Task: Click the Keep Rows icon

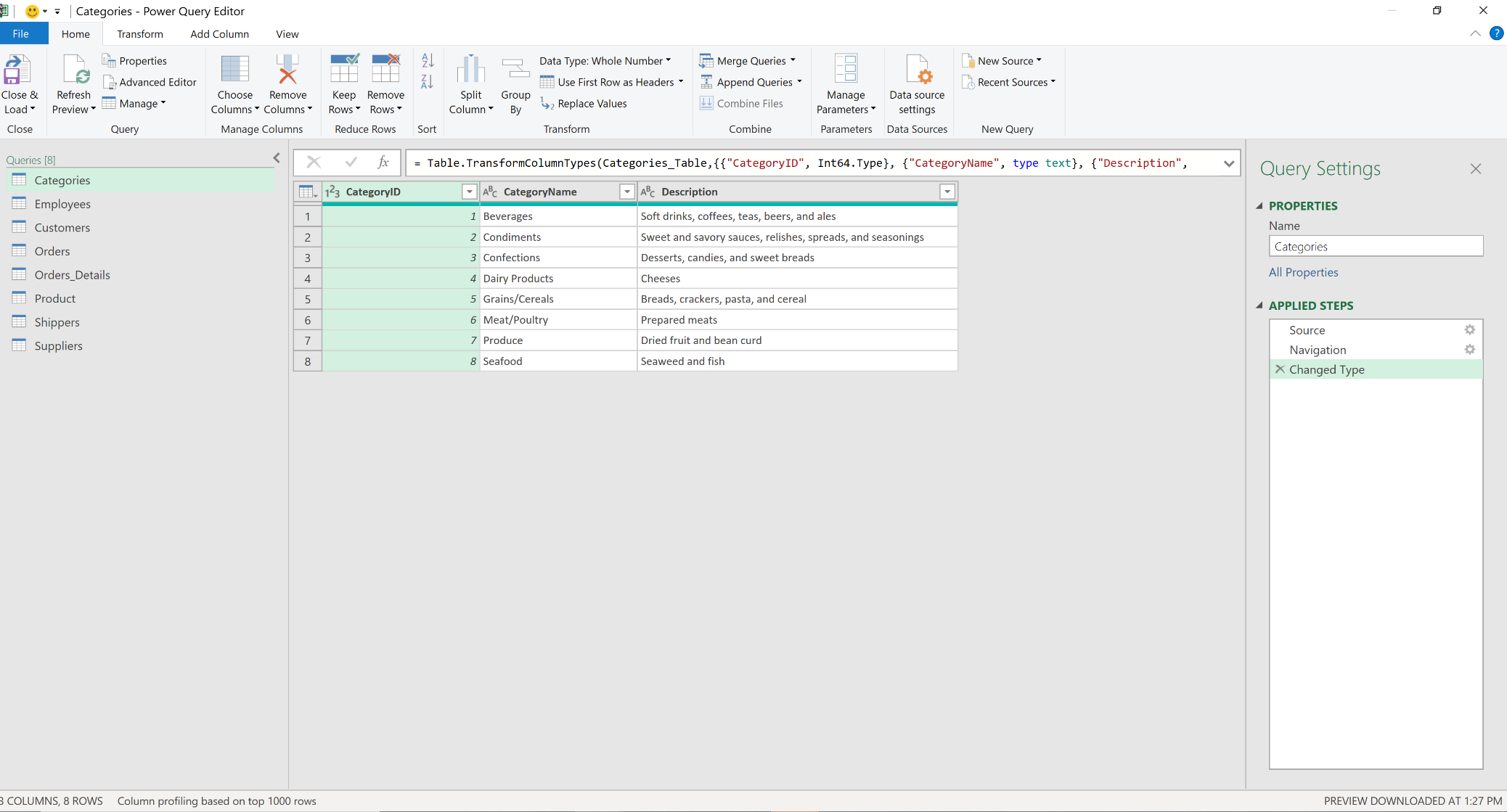Action: pos(344,70)
